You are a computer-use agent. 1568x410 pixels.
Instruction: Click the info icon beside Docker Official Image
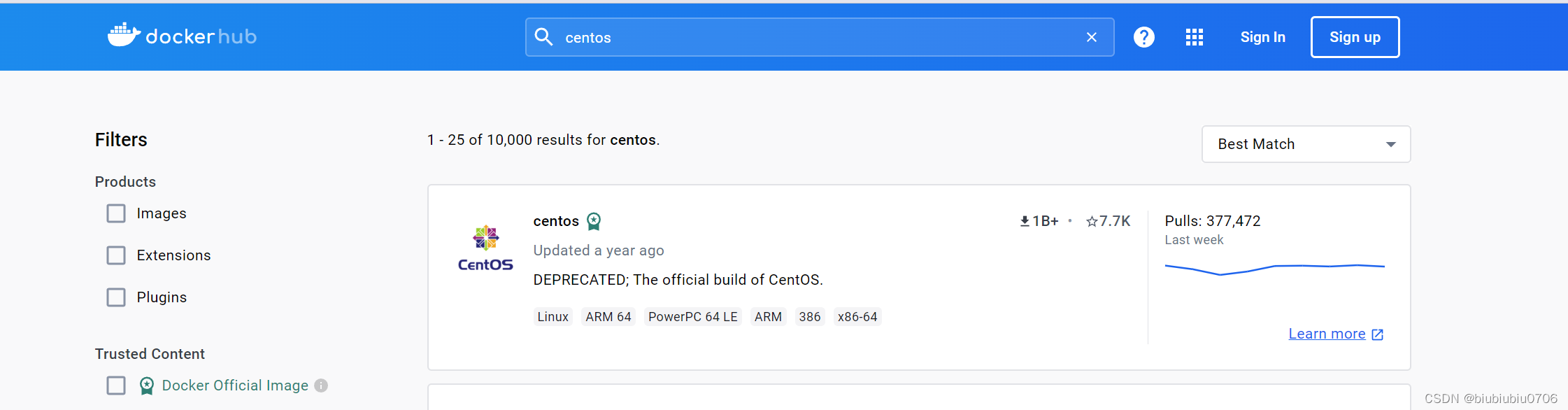click(321, 386)
